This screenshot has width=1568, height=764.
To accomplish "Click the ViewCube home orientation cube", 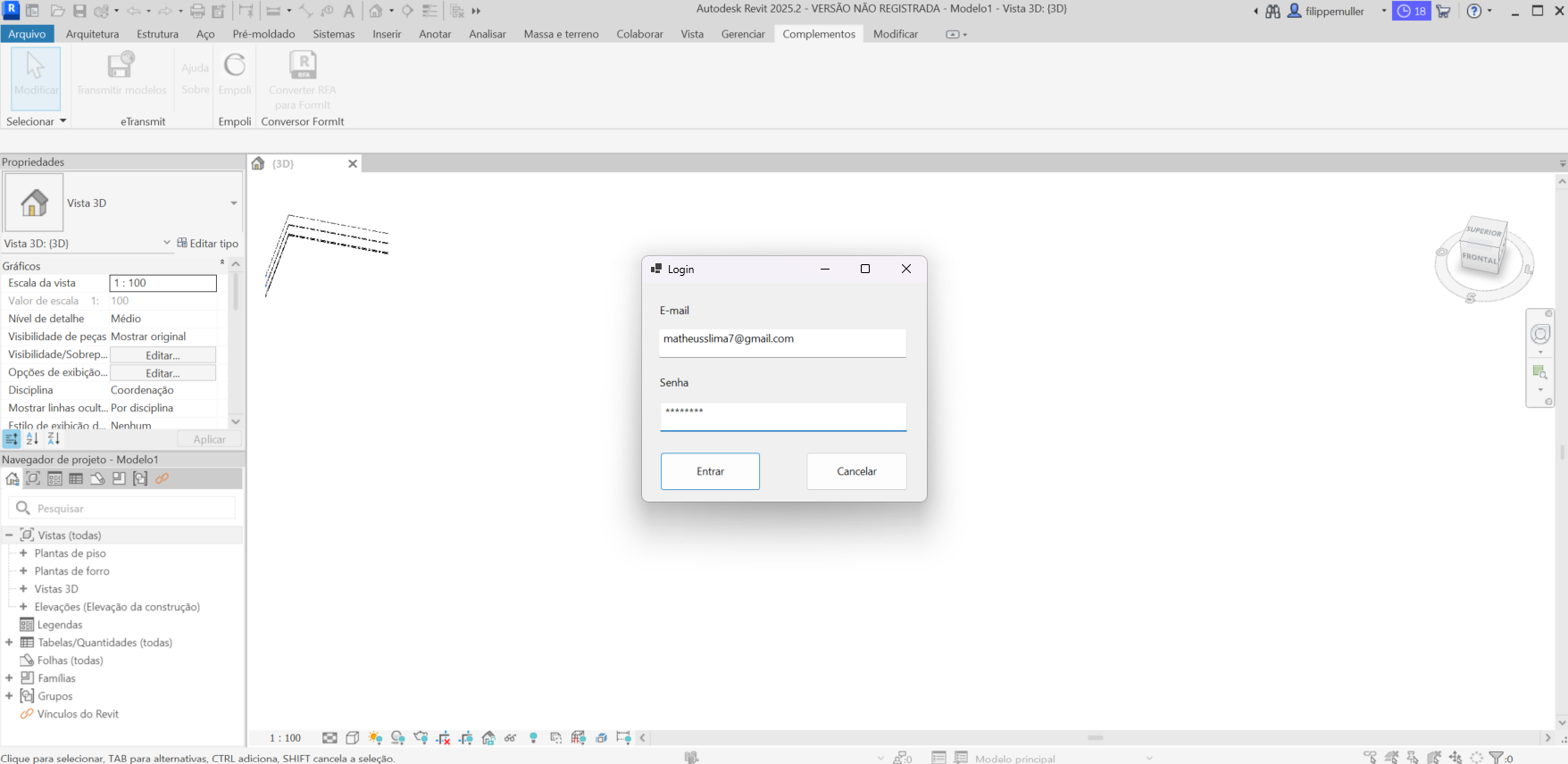I will (1484, 247).
